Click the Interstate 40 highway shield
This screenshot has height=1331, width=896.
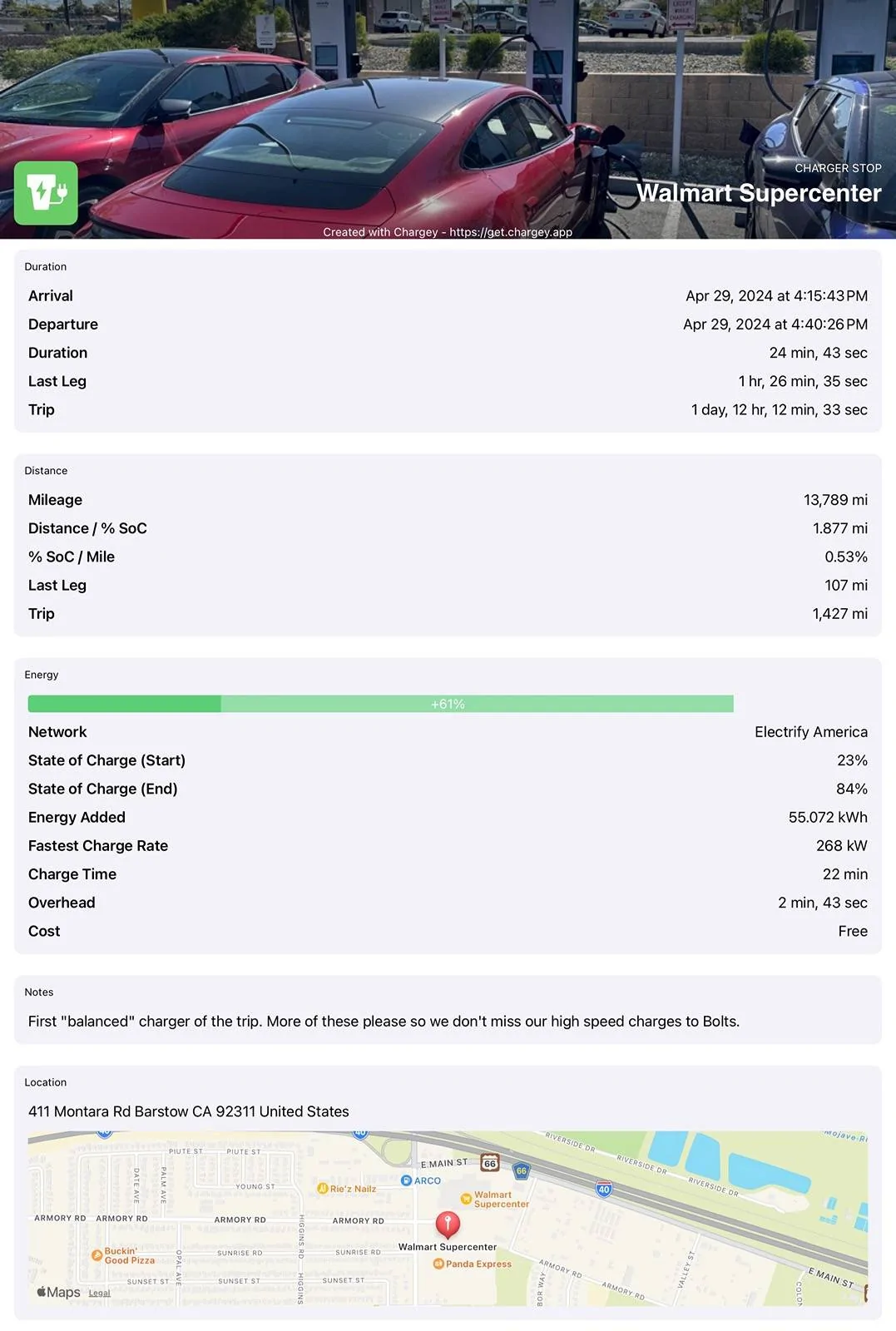coord(604,1189)
